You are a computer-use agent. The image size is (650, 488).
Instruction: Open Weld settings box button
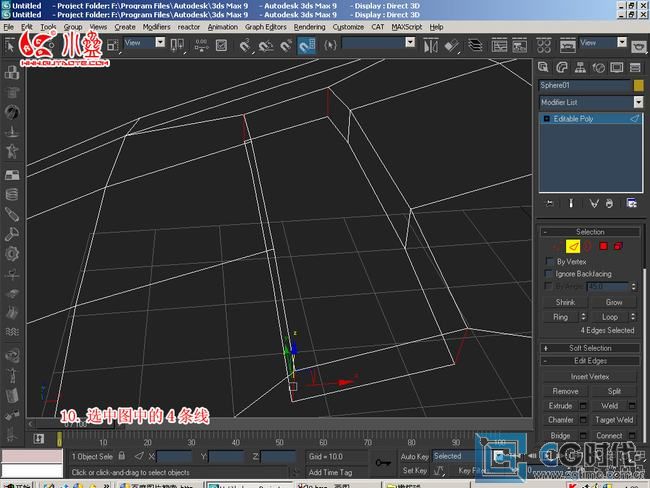coord(632,405)
